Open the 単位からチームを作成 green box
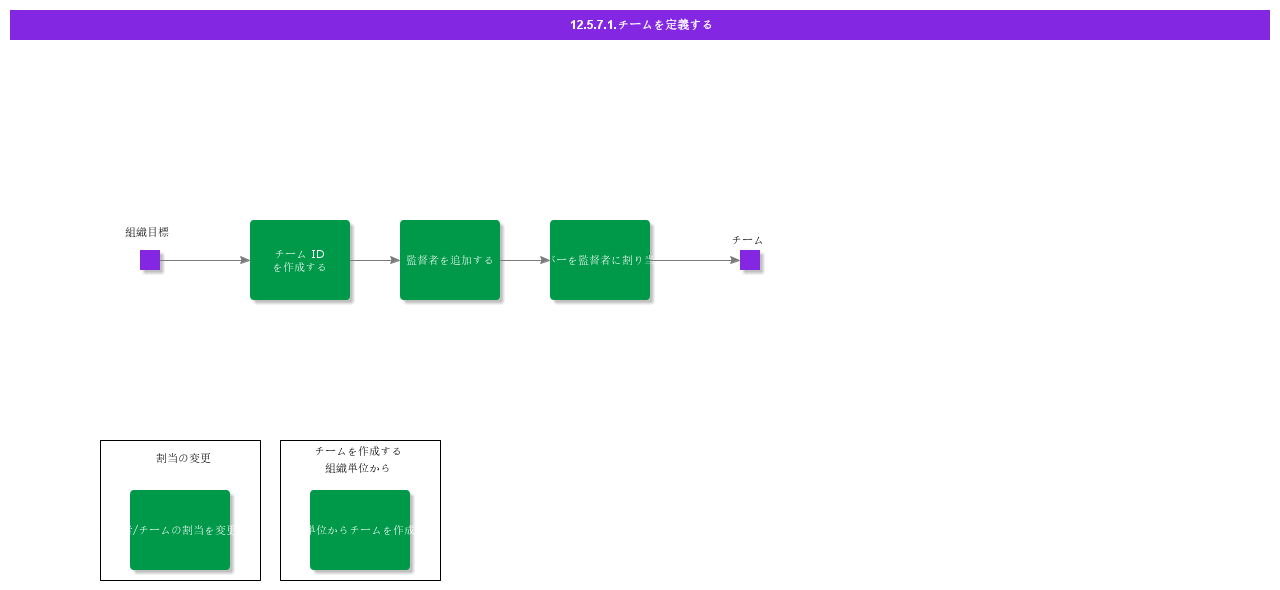The width and height of the screenshot is (1280, 590). [x=360, y=530]
